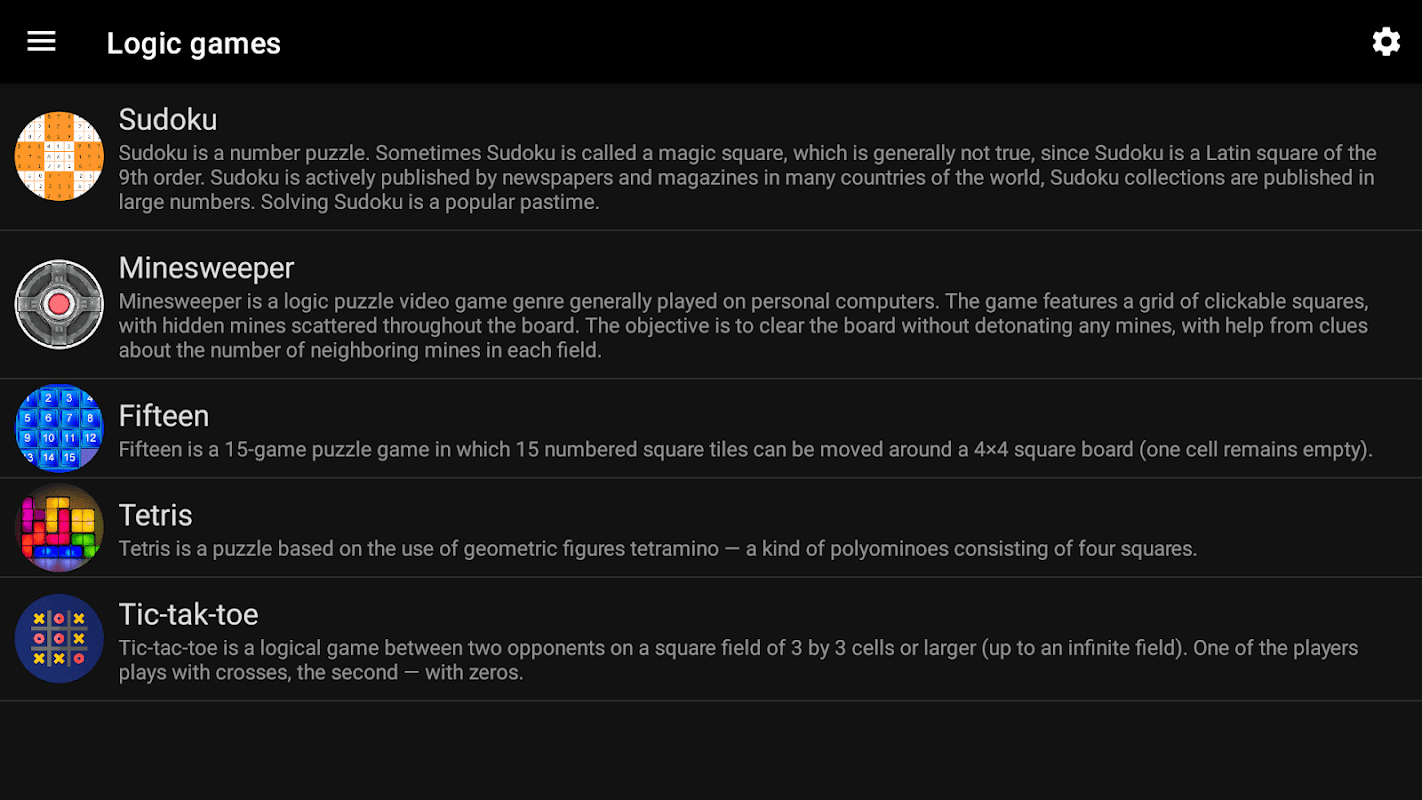Tap the Tetris colorful blocks icon

(59, 527)
